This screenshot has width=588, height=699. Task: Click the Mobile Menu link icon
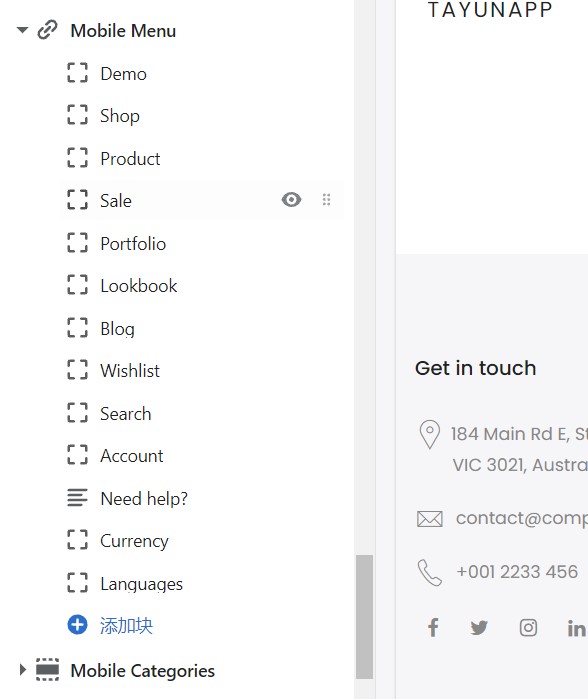tap(47, 30)
